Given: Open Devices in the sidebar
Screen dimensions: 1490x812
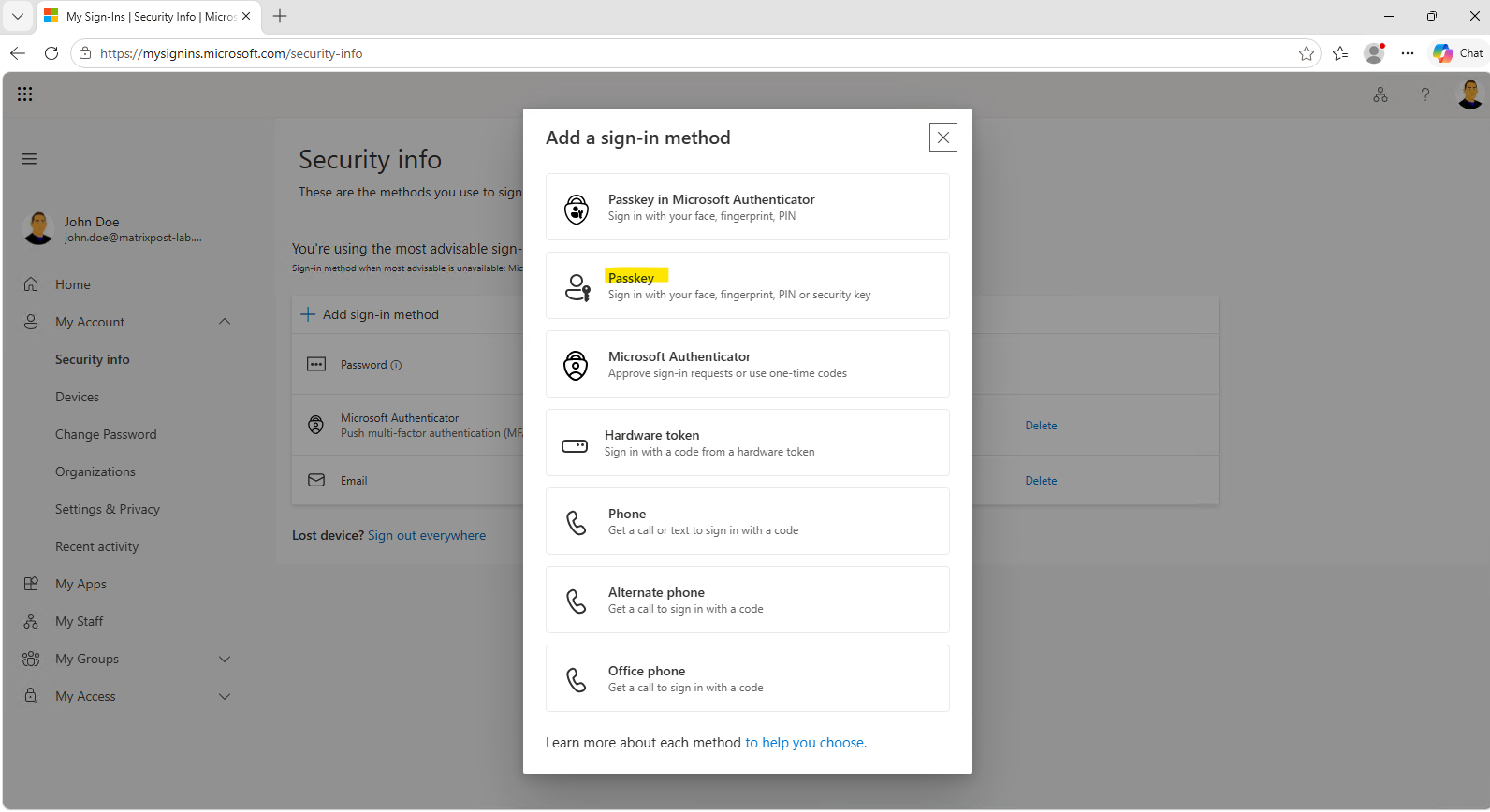Looking at the screenshot, I should pos(77,397).
